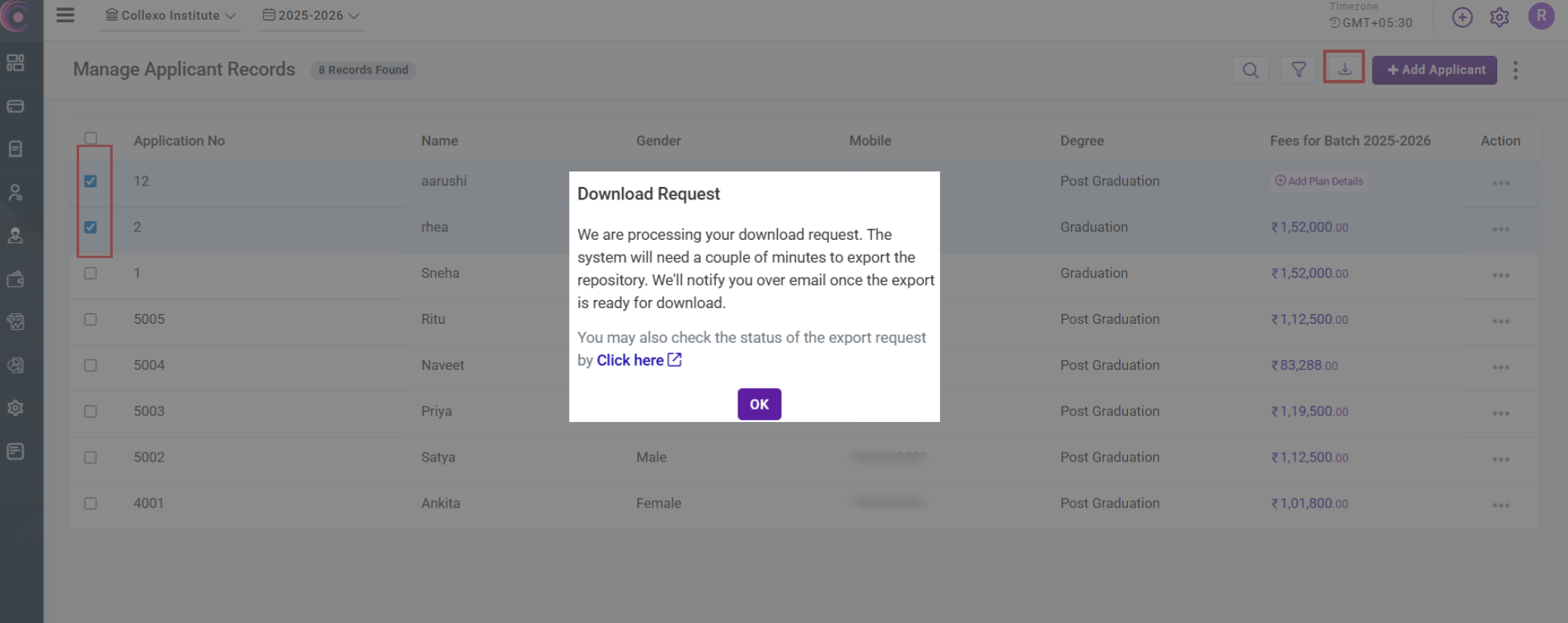Viewport: 1568px width, 623px height.
Task: Open the filter funnel icon
Action: [x=1298, y=70]
